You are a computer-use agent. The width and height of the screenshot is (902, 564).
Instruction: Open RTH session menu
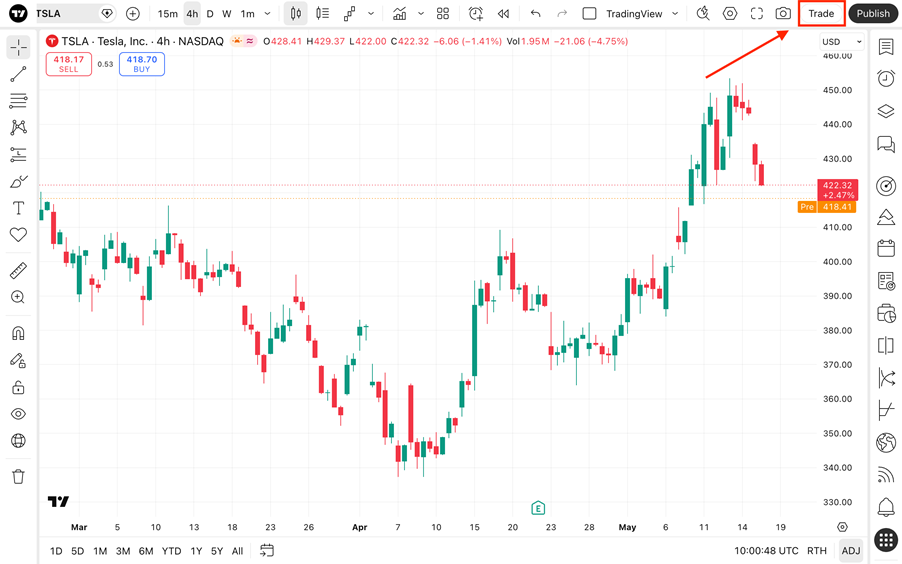point(817,551)
